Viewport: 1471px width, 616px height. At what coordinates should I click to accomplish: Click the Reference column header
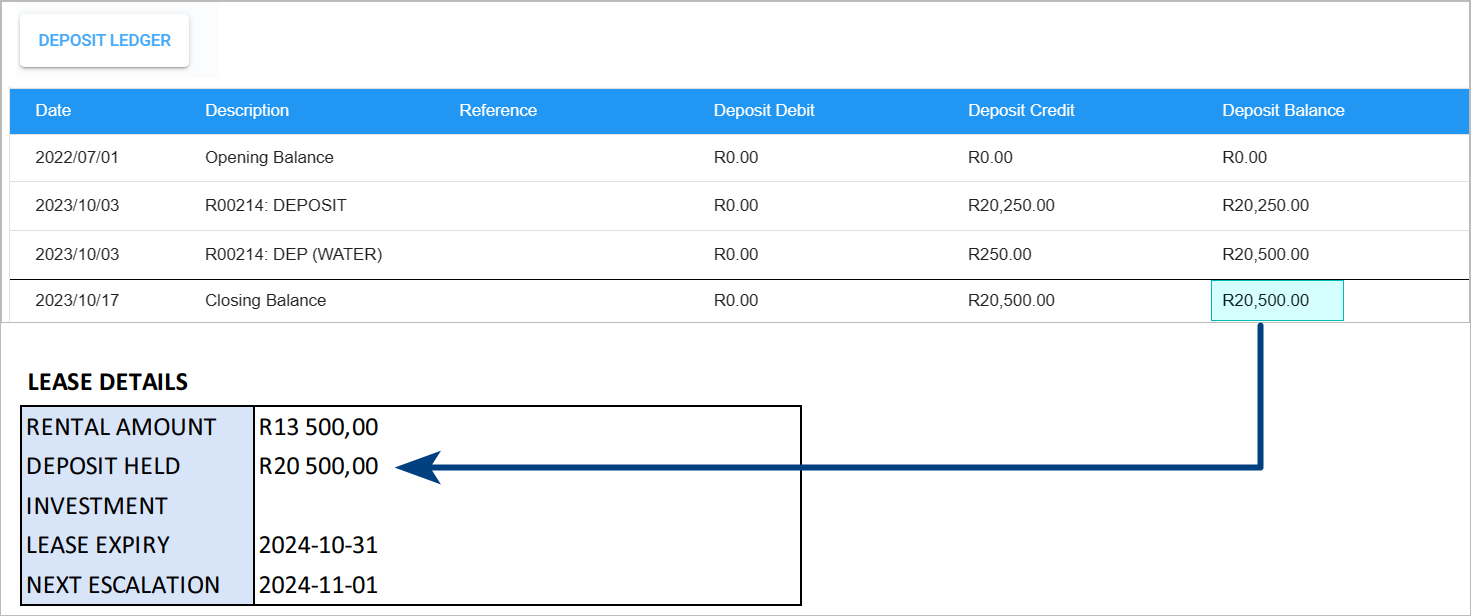click(x=498, y=110)
